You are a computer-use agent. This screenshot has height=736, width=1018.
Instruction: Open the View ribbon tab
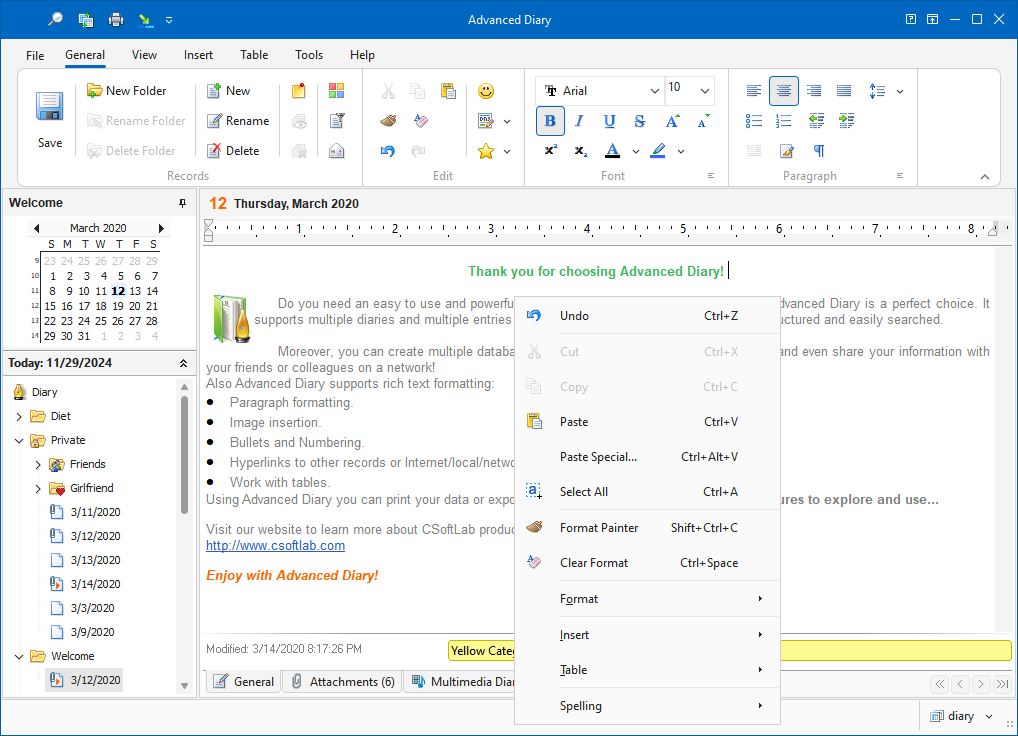click(x=144, y=55)
